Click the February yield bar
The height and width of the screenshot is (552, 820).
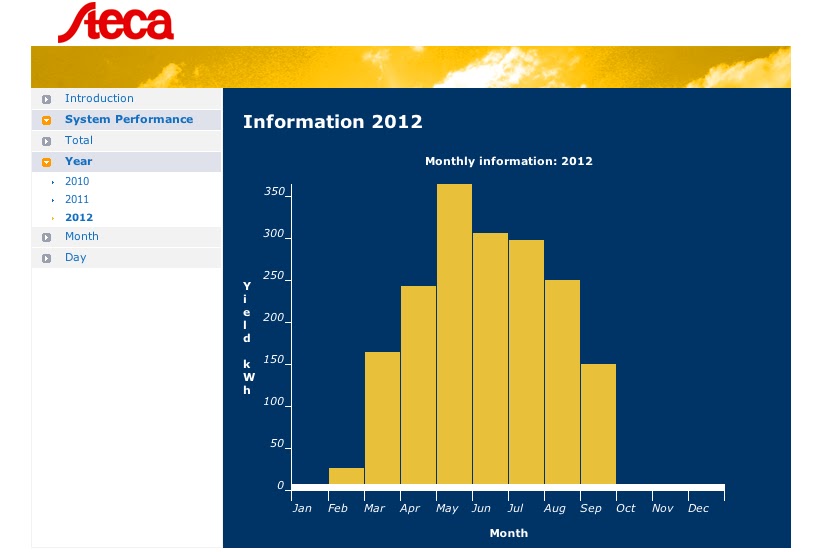pyautogui.click(x=346, y=476)
